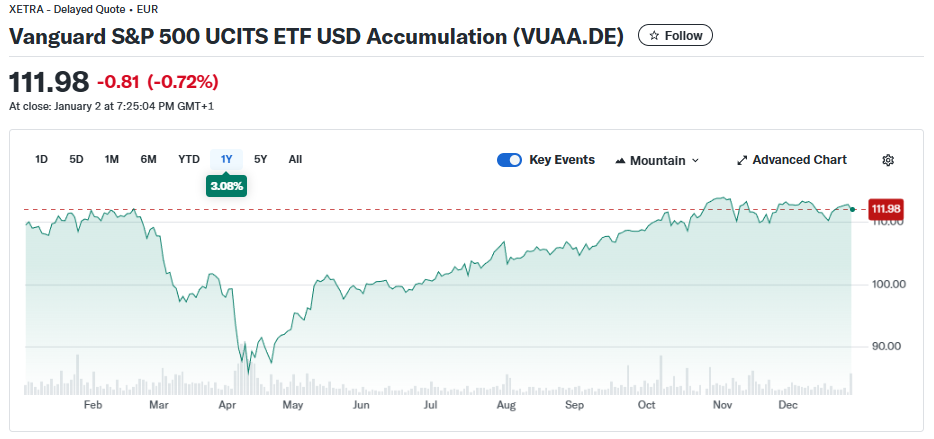Select the YTD time range
The image size is (934, 439).
coord(189,159)
